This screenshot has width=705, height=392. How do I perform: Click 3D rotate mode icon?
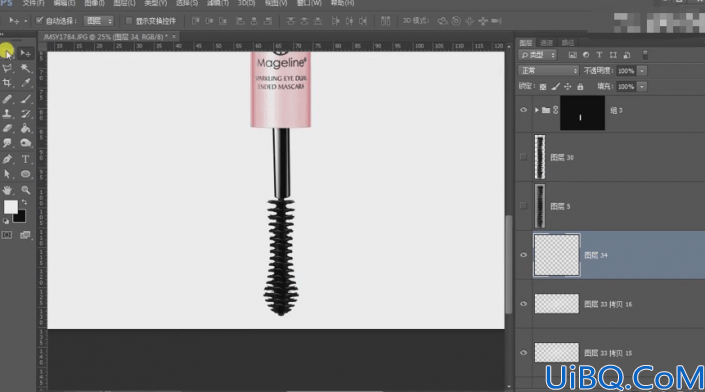tap(442, 21)
